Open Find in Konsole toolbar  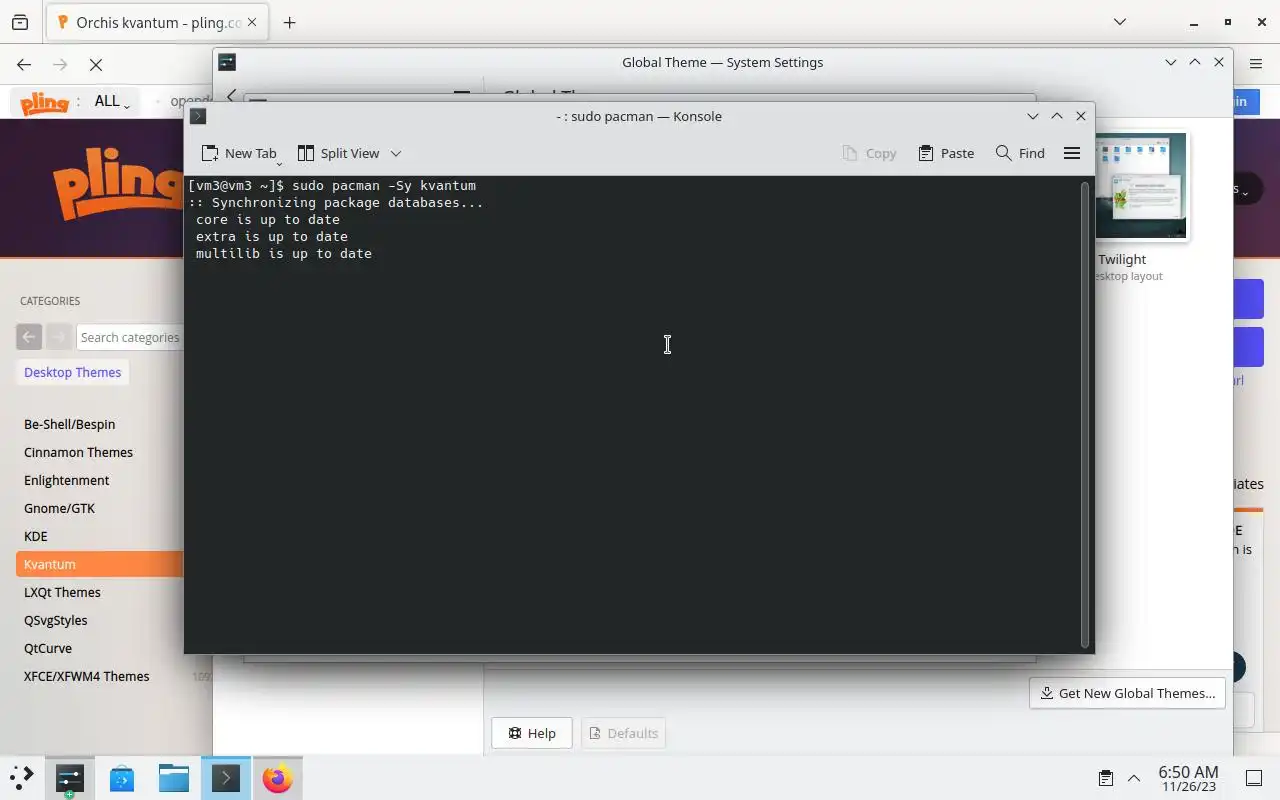click(1020, 153)
